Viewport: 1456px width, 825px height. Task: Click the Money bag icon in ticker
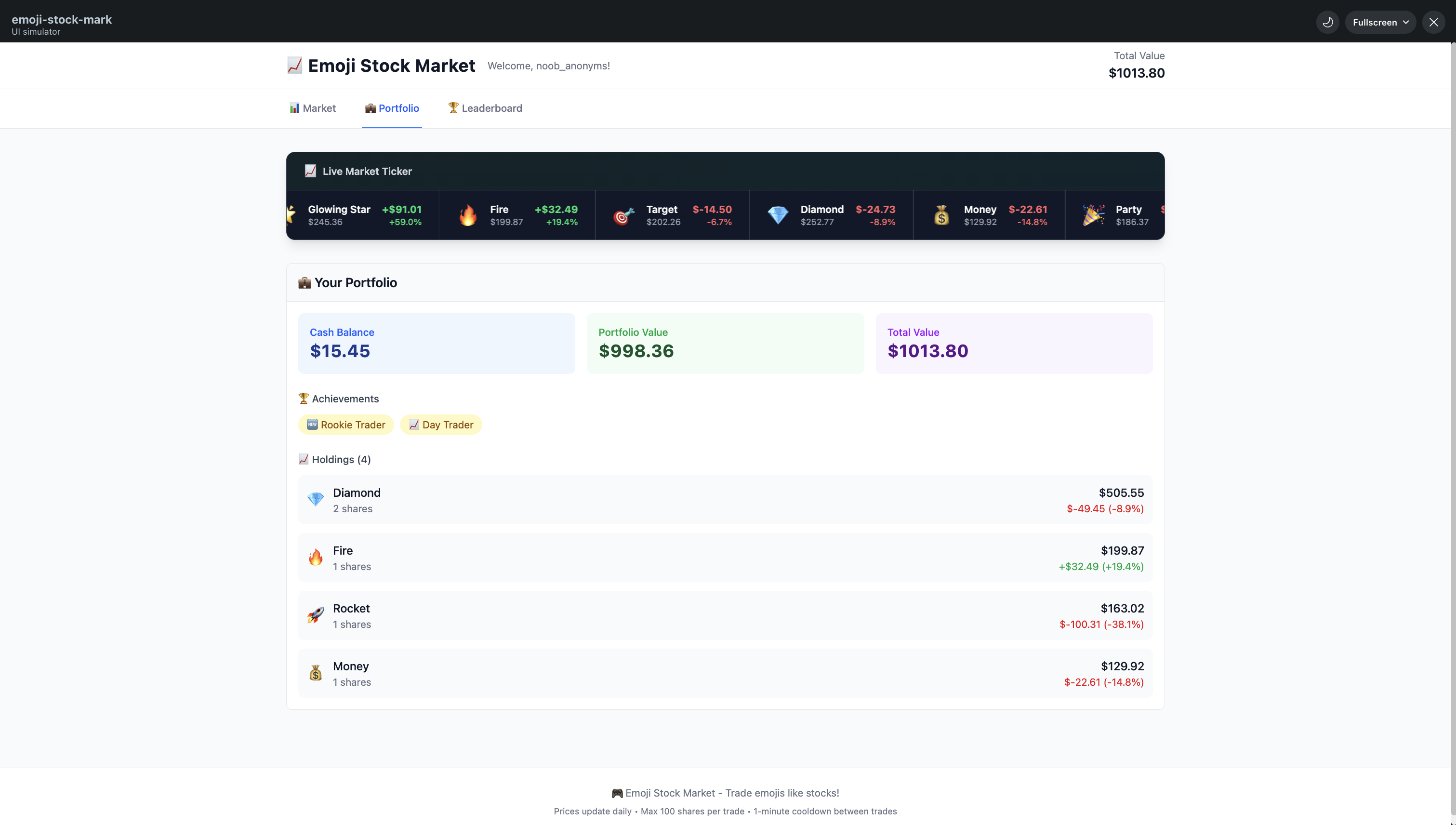click(x=941, y=215)
